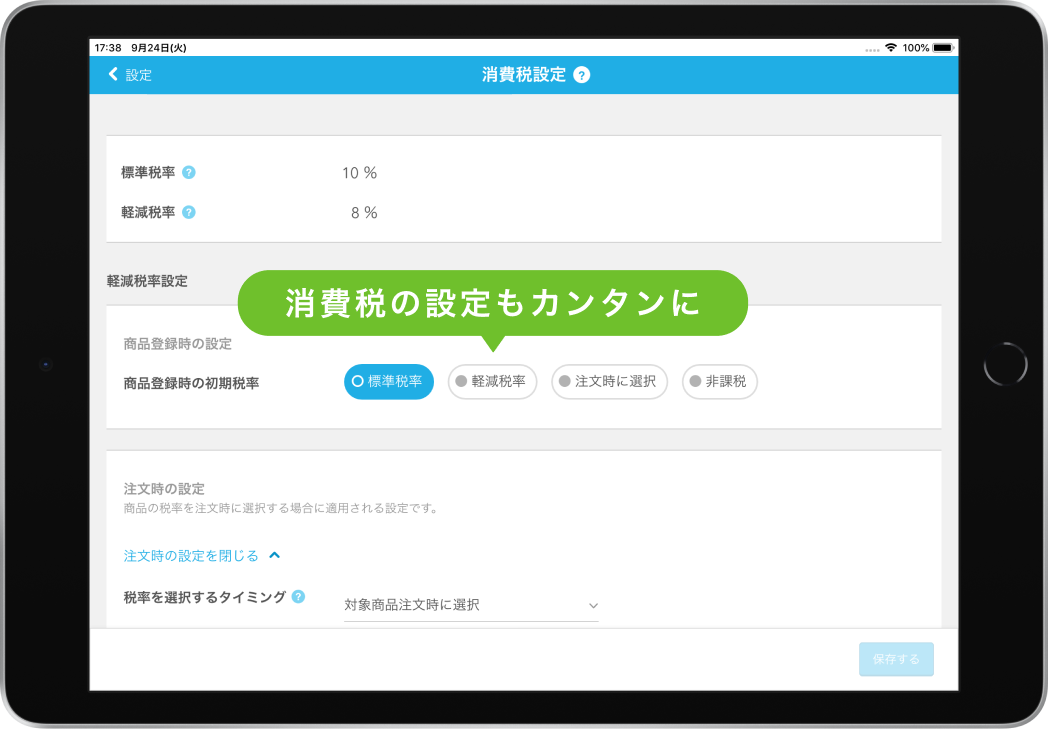Select 標準税率 as initial tax rate
This screenshot has width=1048, height=730.
pos(388,381)
